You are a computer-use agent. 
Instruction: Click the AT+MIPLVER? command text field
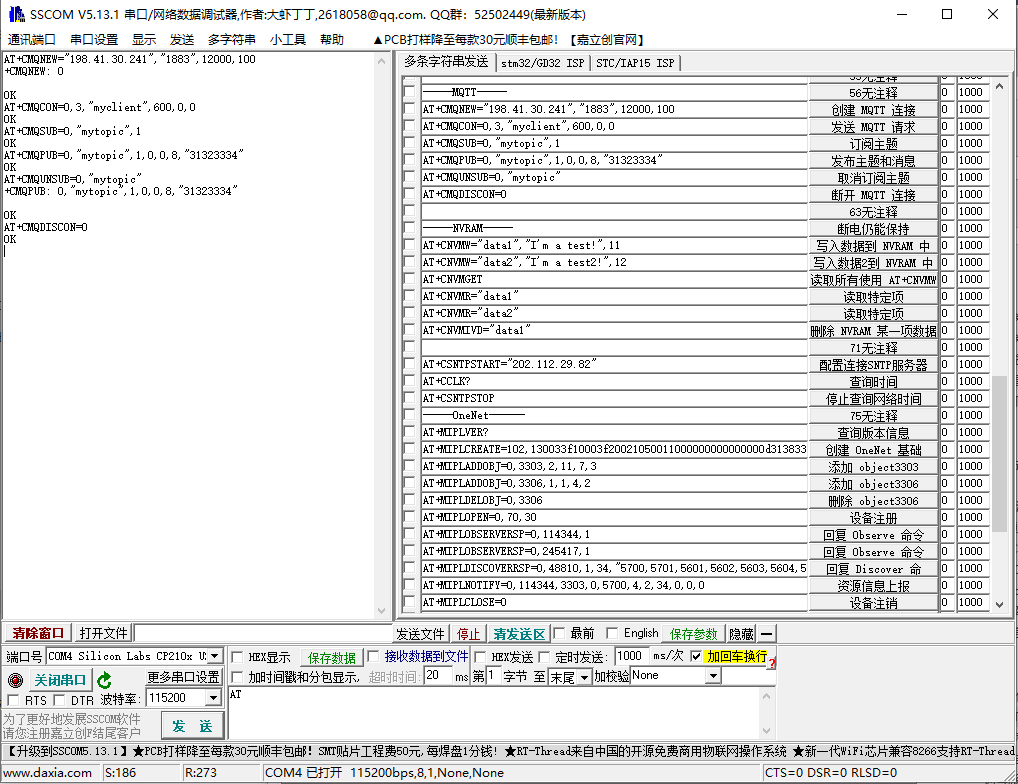click(x=614, y=432)
